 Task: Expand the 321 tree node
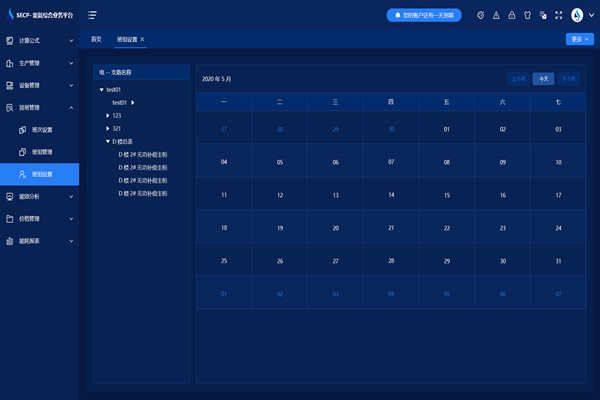pos(108,129)
